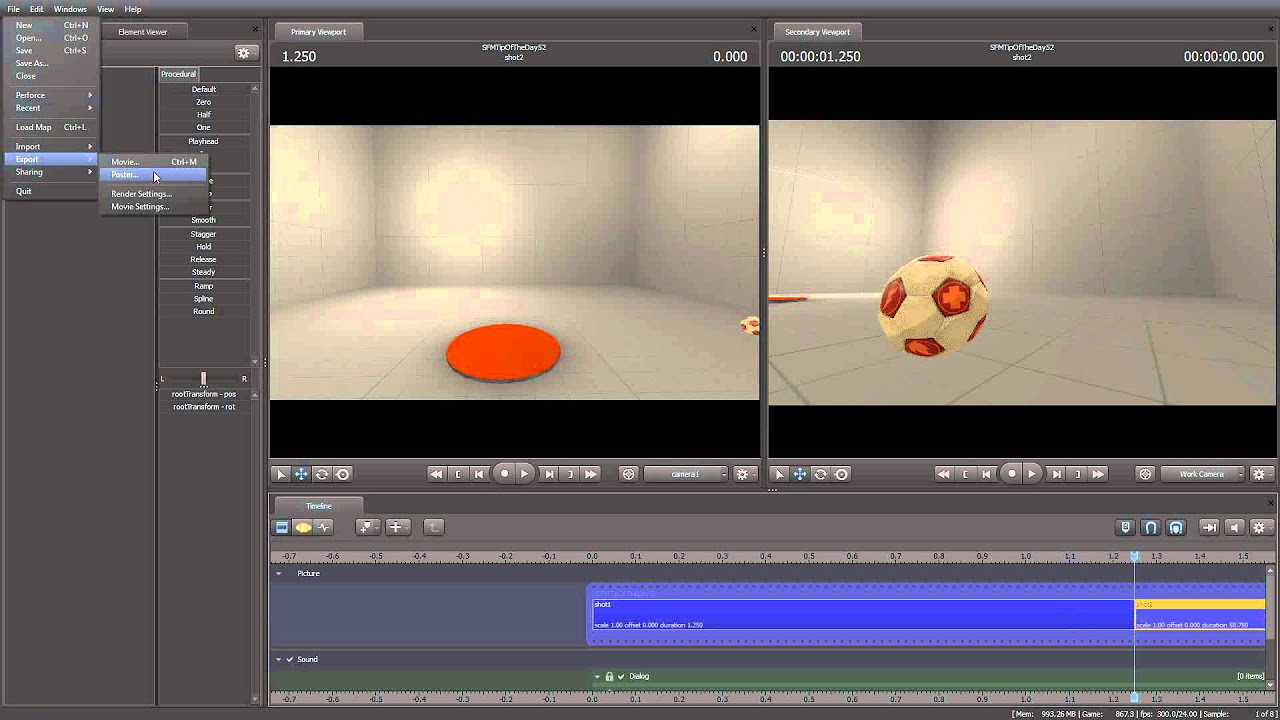The height and width of the screenshot is (720, 1280).
Task: Step back one frame in Primary Viewport
Action: click(479, 474)
